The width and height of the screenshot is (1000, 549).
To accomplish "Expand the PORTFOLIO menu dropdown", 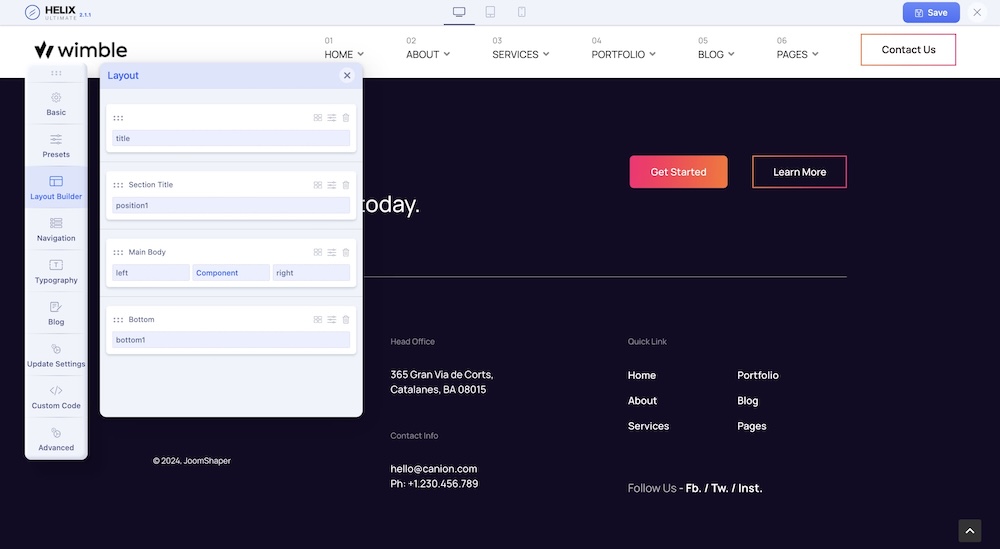I will click(x=623, y=54).
